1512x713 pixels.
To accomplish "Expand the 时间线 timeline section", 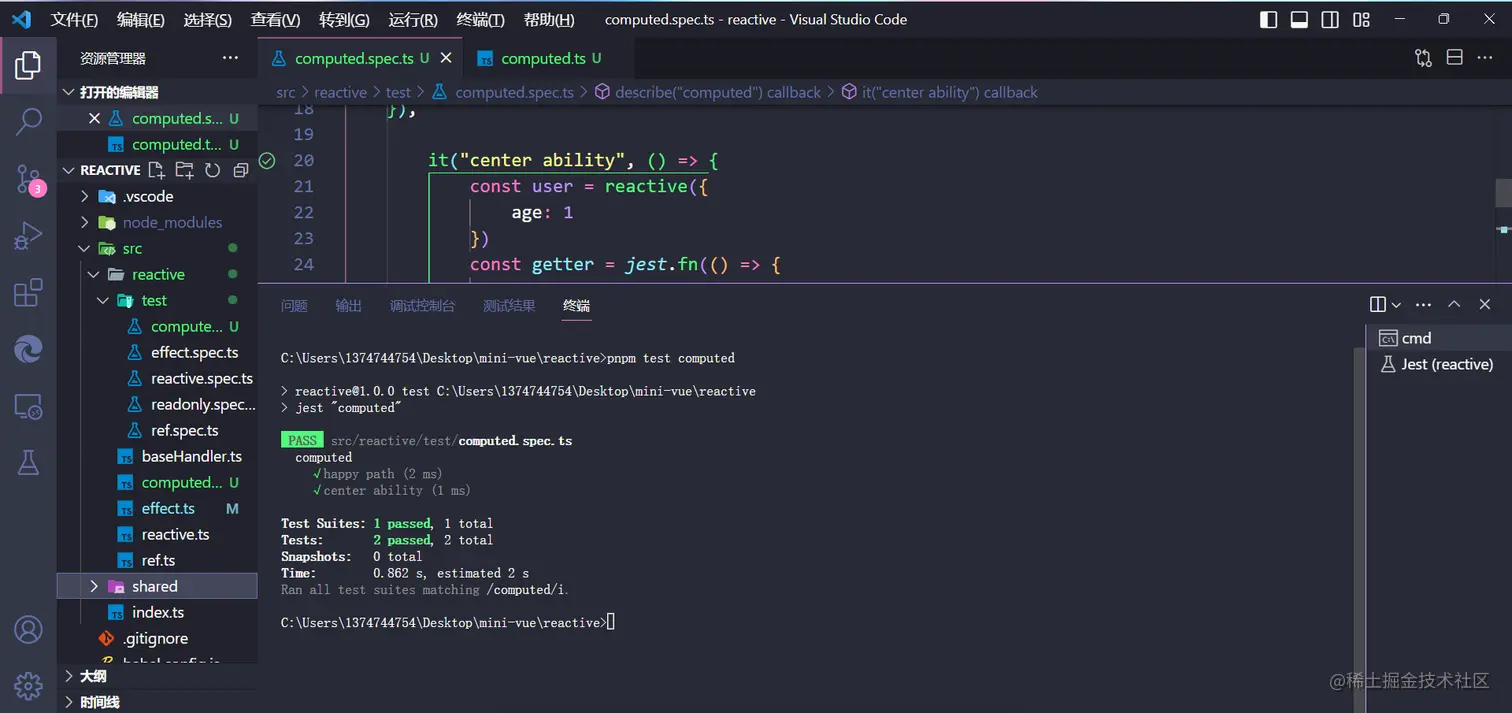I will pyautogui.click(x=68, y=702).
